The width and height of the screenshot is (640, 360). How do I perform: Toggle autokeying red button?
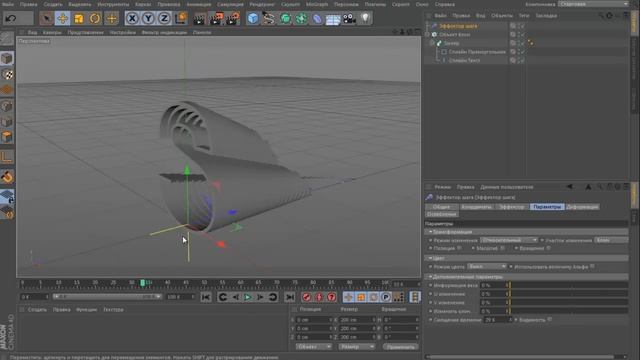click(319, 297)
